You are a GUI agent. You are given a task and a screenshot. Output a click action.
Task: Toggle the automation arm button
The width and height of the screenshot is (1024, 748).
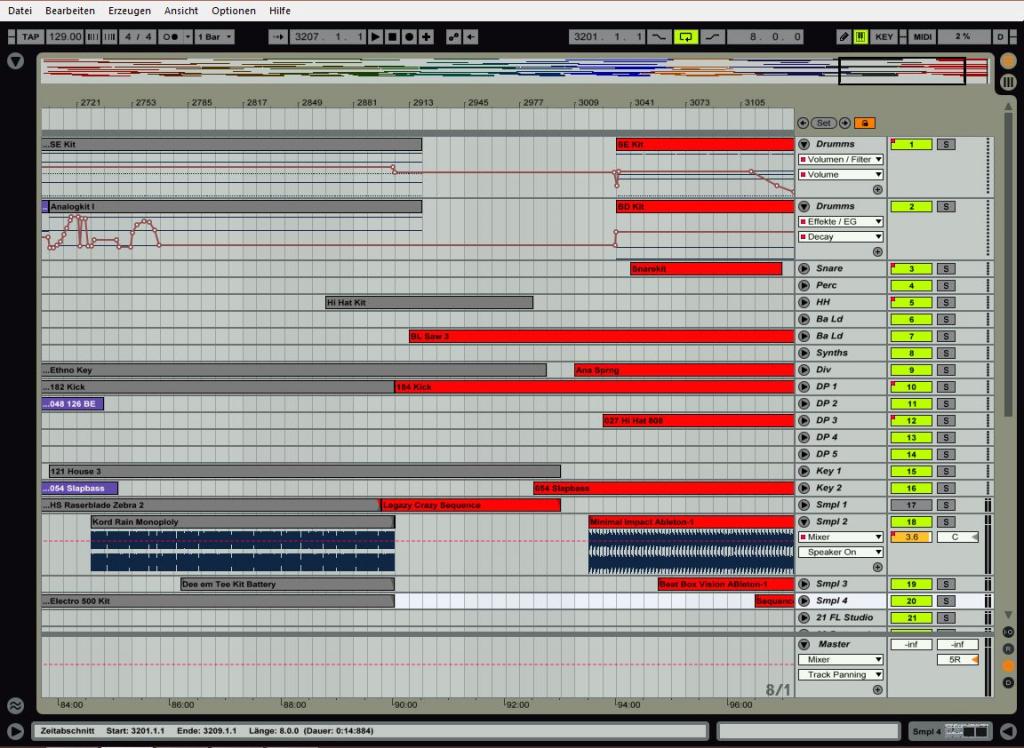[x=454, y=37]
